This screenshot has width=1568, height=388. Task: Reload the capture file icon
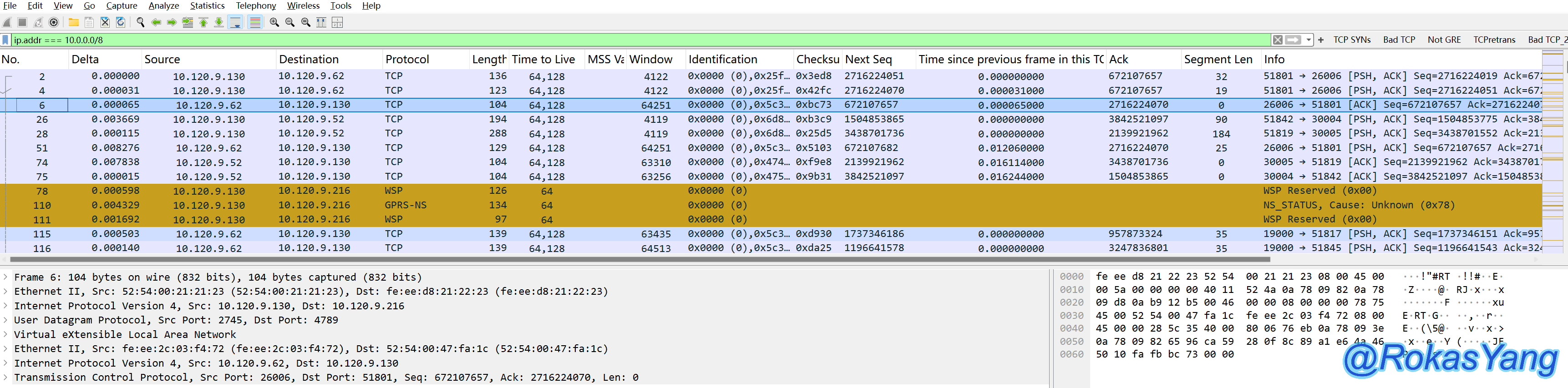121,22
